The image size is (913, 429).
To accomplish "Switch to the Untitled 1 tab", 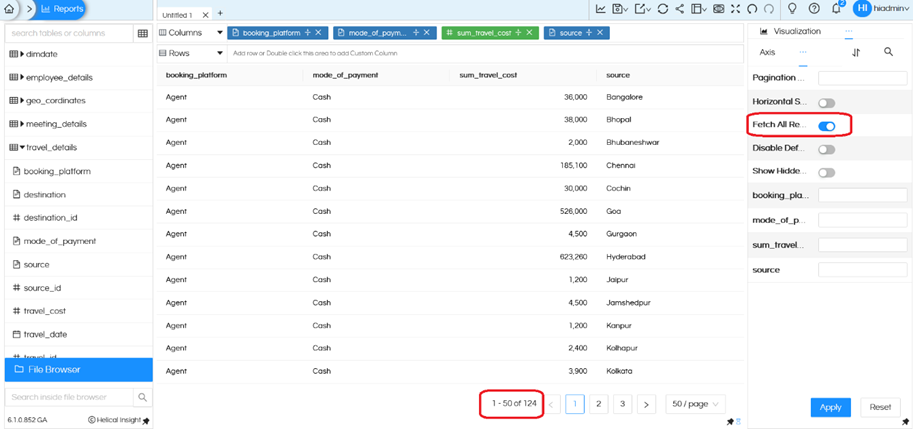I will [180, 14].
